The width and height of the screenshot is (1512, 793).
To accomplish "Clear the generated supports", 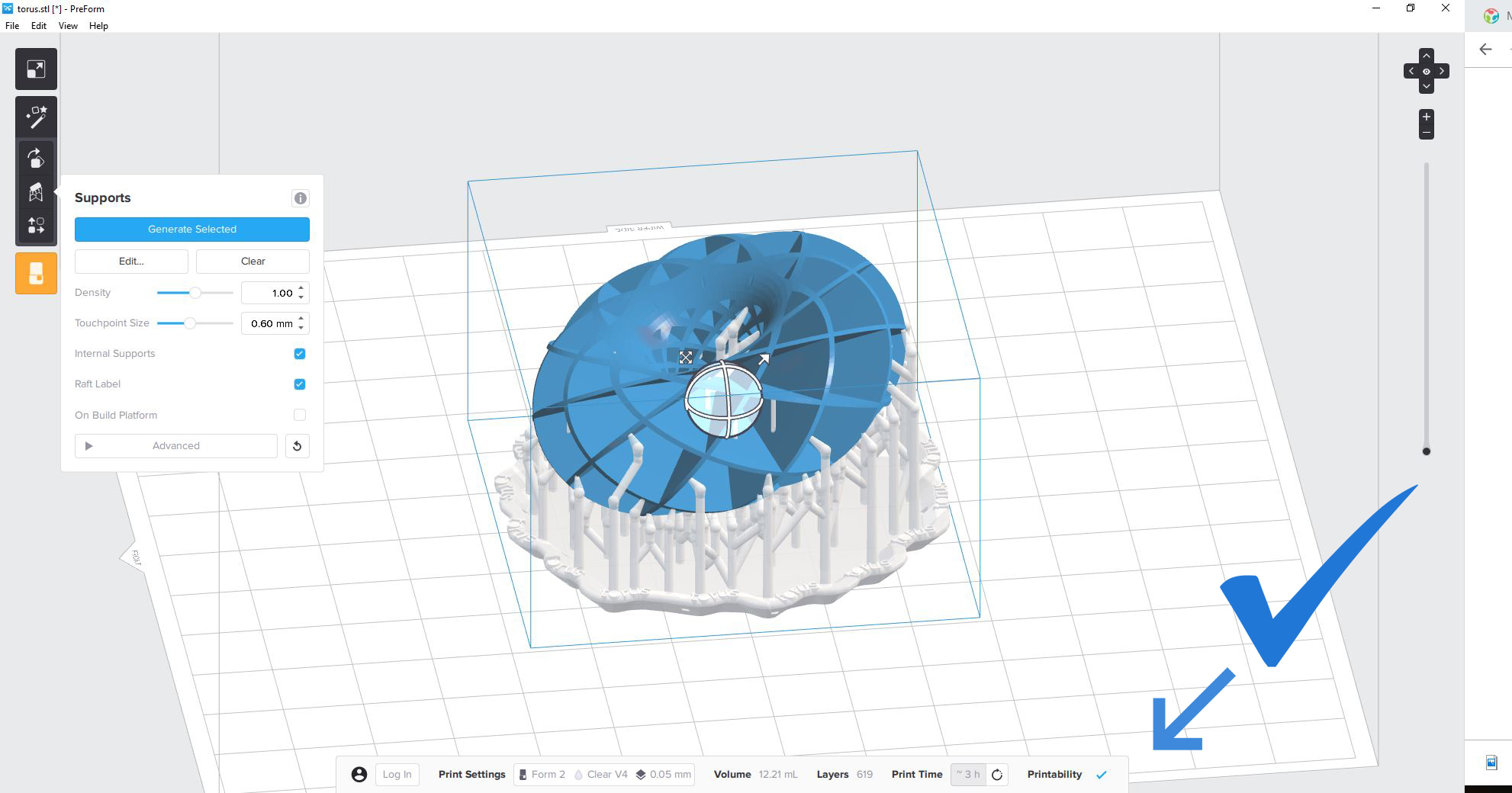I will (253, 262).
